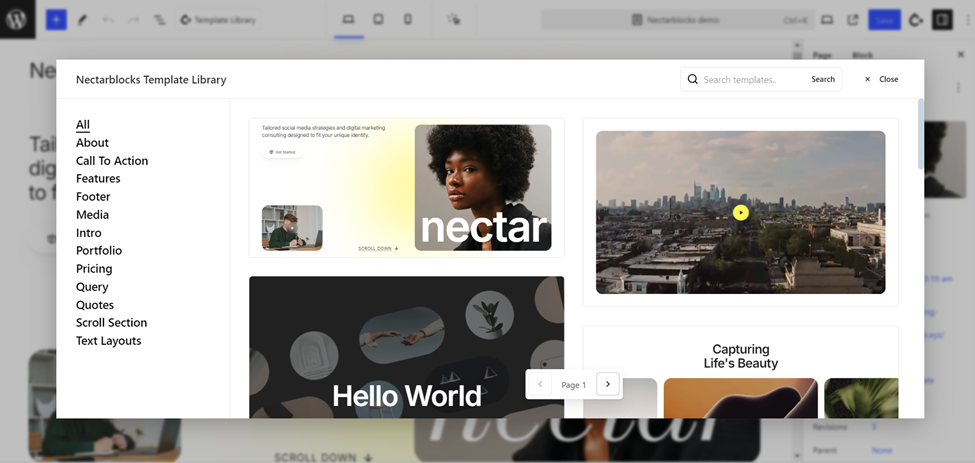This screenshot has height=463, width=975.
Task: Click the blue Save button
Action: (884, 20)
